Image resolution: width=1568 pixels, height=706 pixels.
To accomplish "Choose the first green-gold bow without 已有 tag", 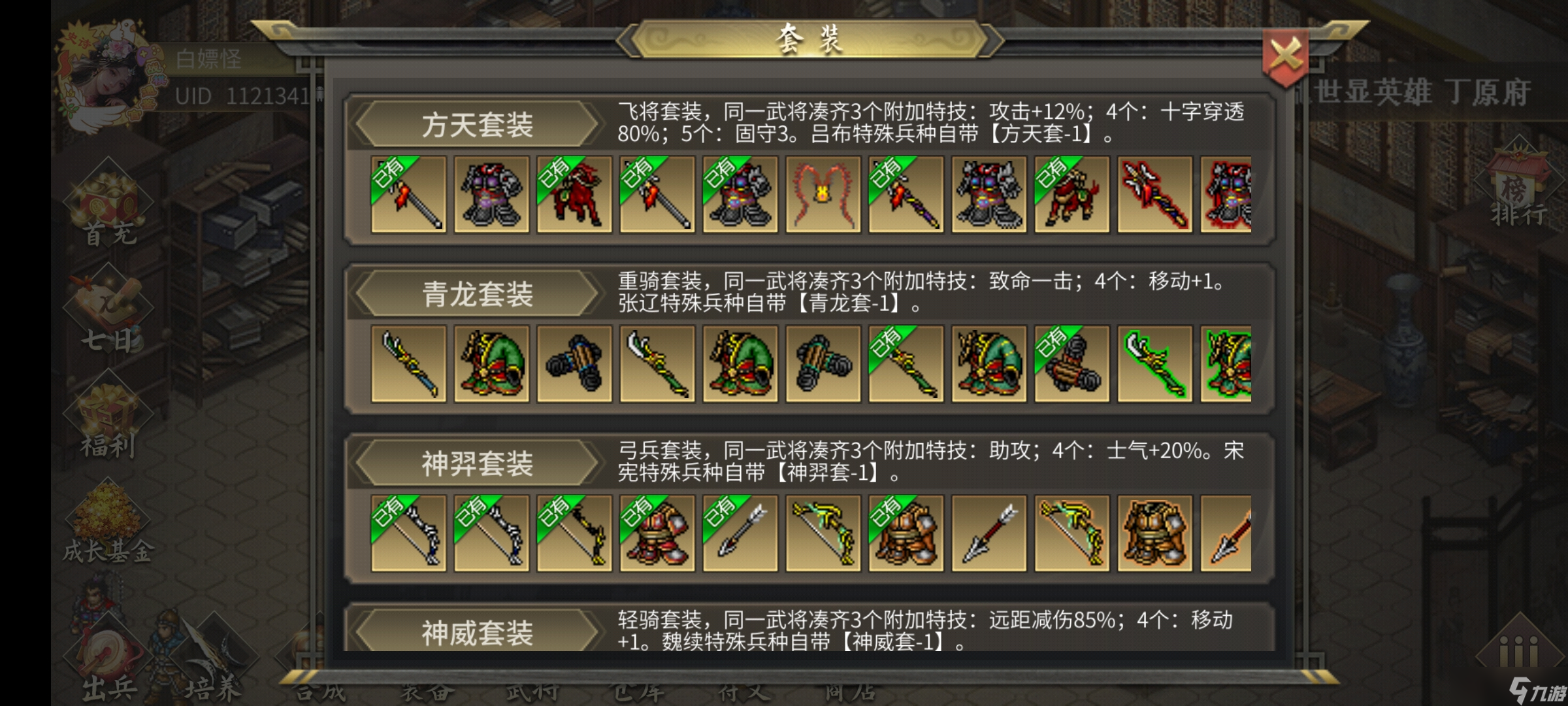I will pyautogui.click(x=823, y=533).
